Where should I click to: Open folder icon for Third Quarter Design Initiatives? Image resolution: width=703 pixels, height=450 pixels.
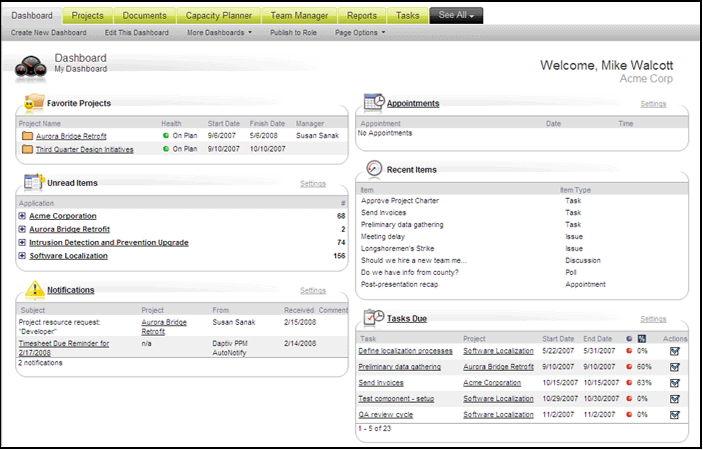[x=27, y=149]
